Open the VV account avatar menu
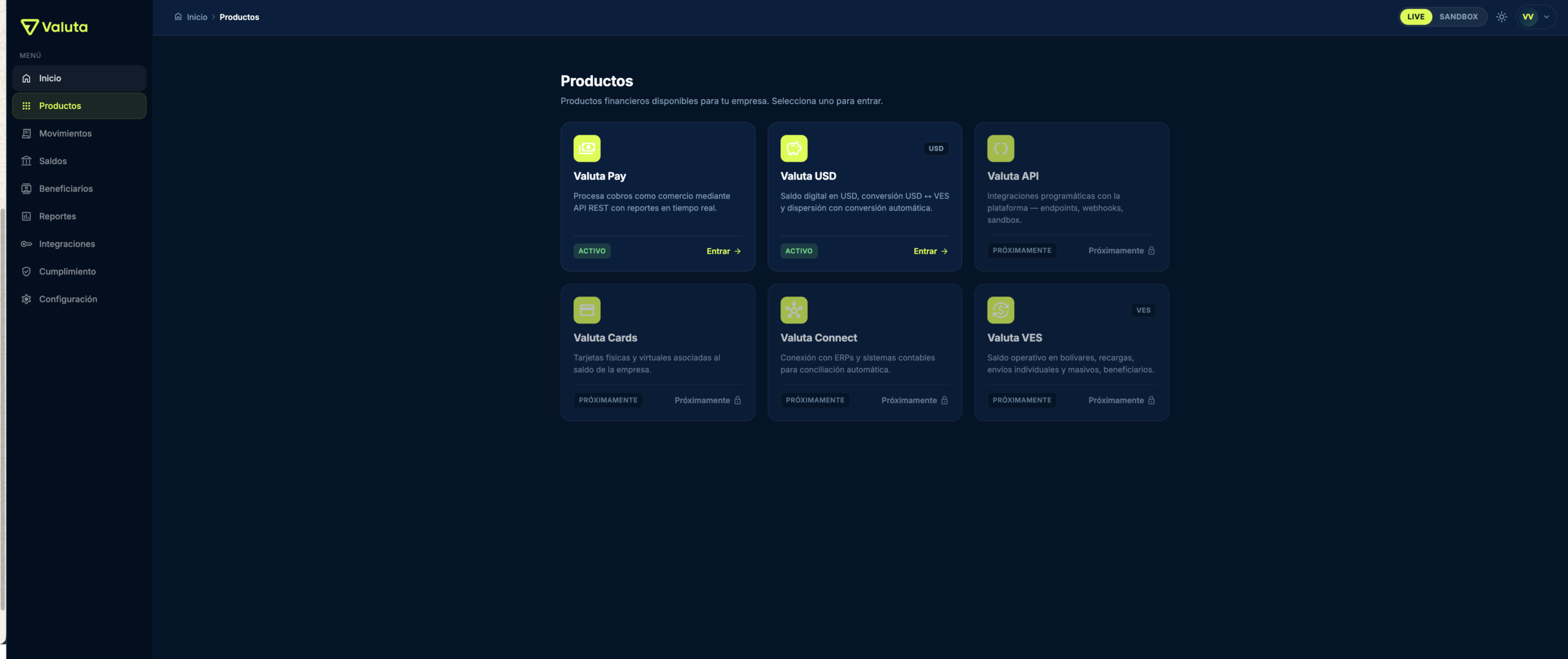This screenshot has height=659, width=1568. (x=1528, y=17)
